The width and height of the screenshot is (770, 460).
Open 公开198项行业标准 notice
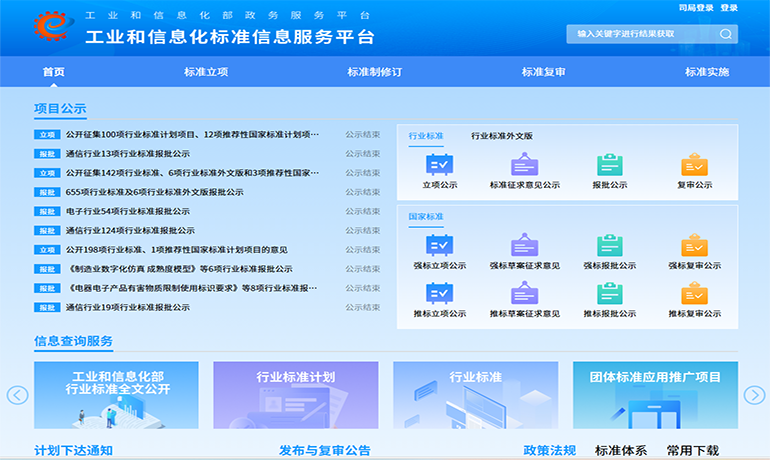pos(176,249)
